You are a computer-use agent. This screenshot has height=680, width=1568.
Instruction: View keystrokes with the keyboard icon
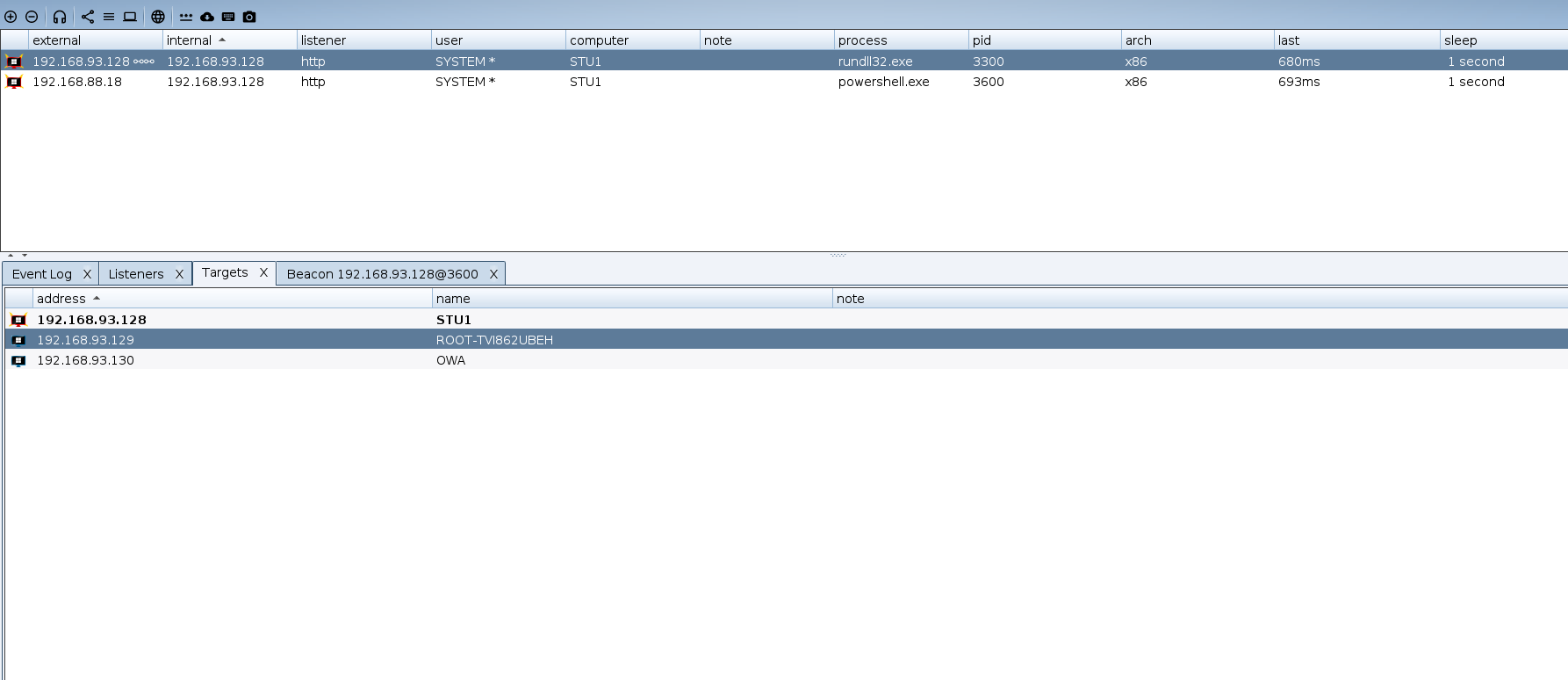tap(228, 17)
